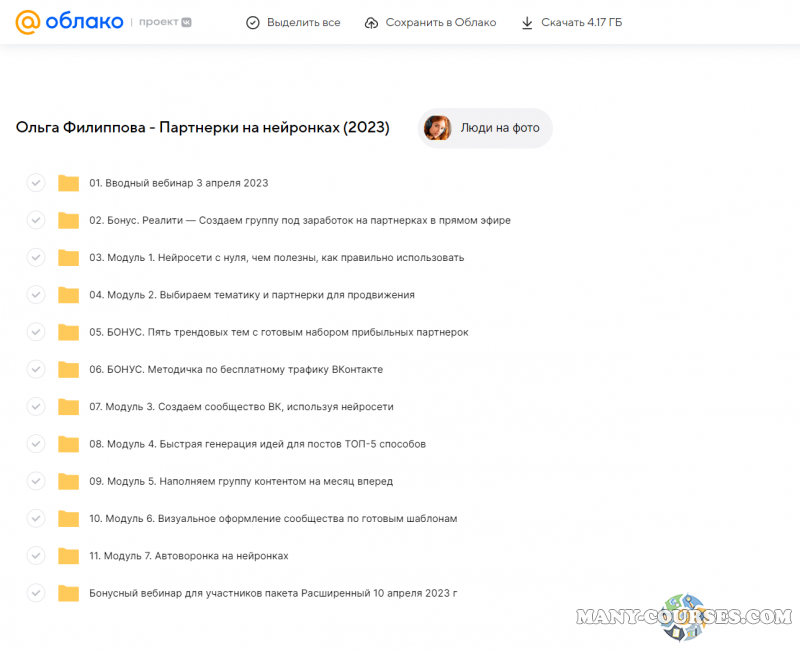Open folder icon for 11. Модуль 7
This screenshot has height=650, width=800.
coord(68,556)
